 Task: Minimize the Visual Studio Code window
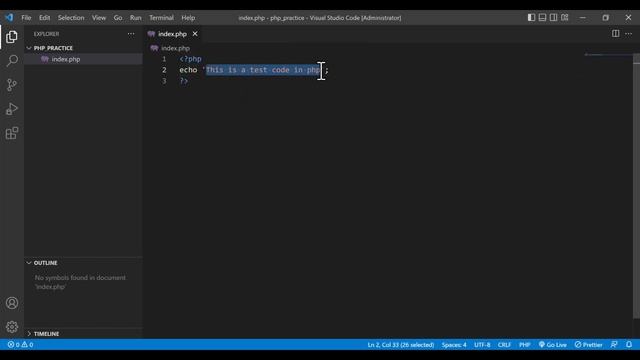[582, 18]
